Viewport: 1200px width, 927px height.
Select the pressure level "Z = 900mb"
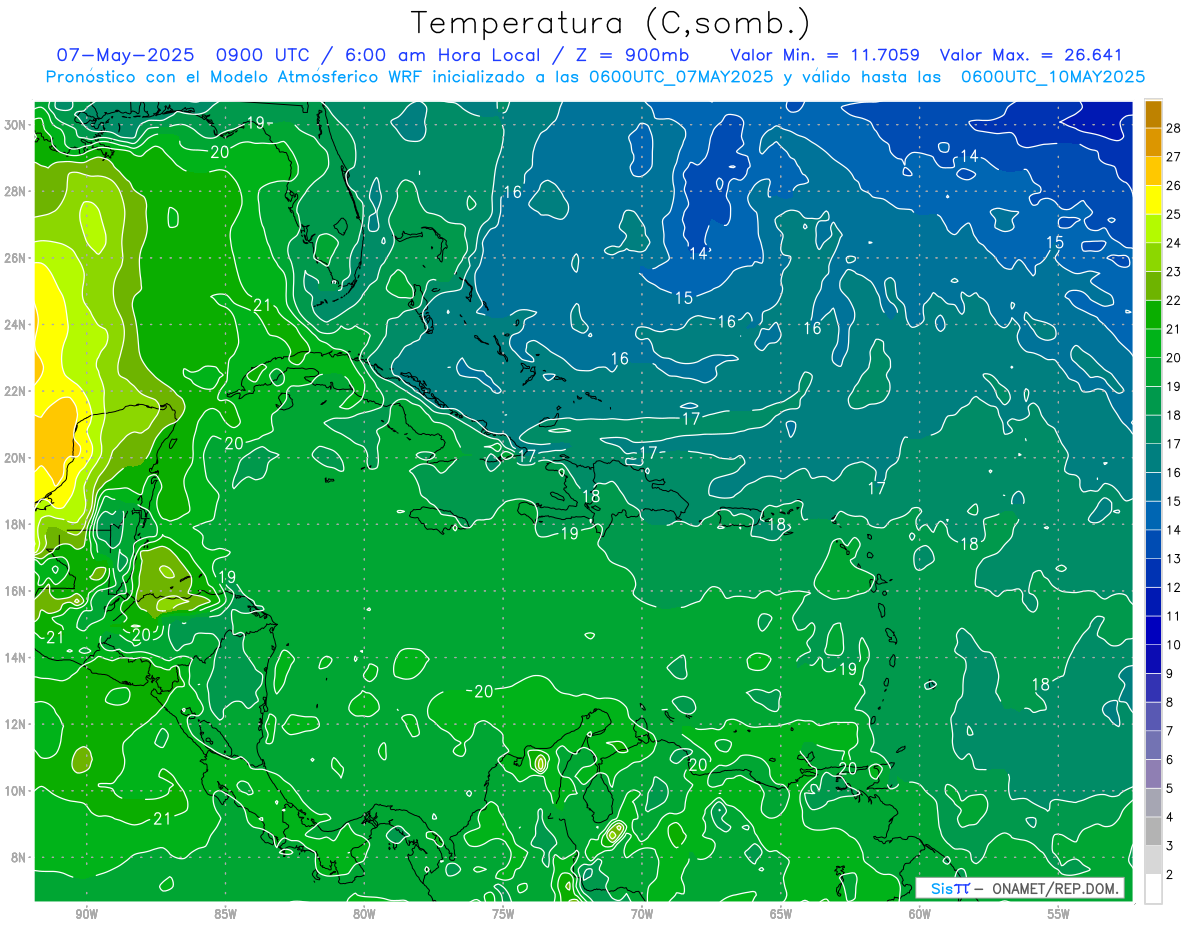pyautogui.click(x=630, y=55)
